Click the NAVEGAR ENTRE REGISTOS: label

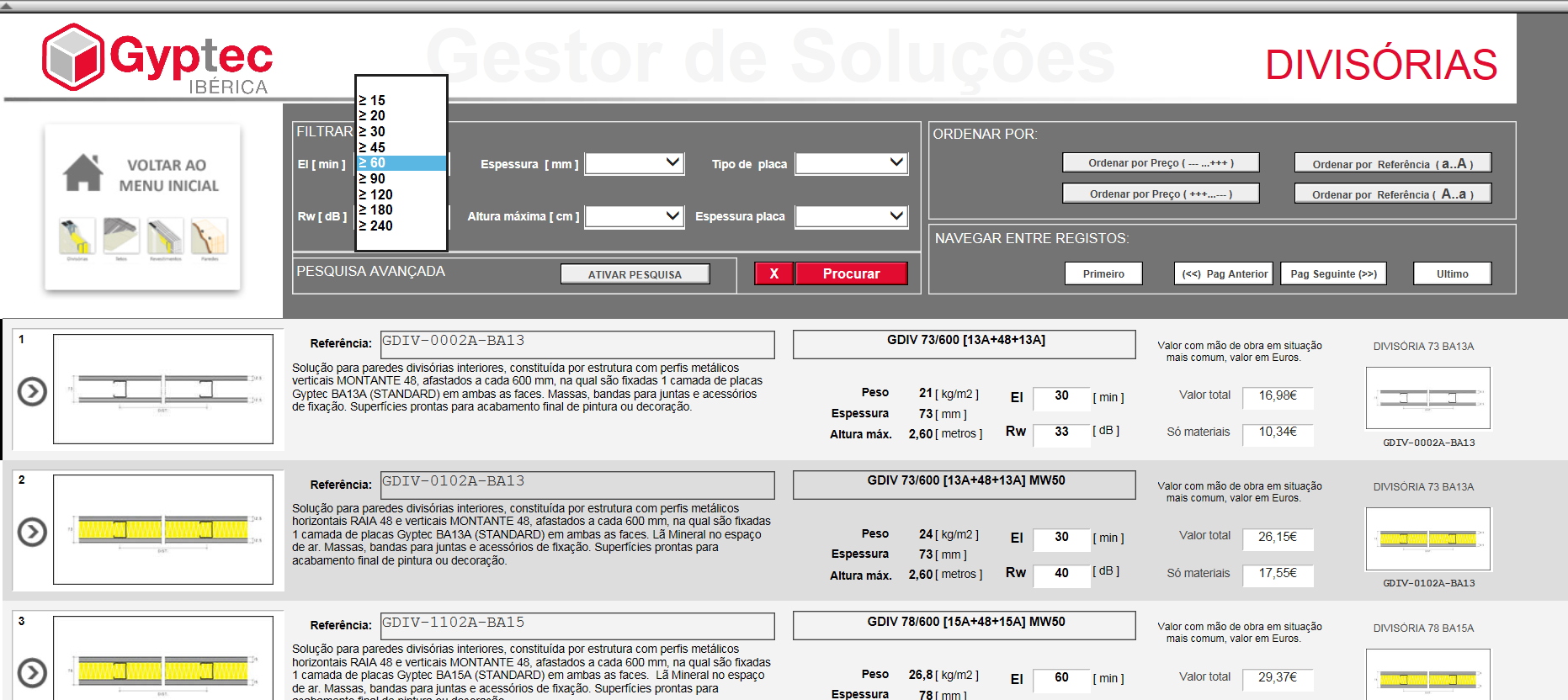point(1032,239)
